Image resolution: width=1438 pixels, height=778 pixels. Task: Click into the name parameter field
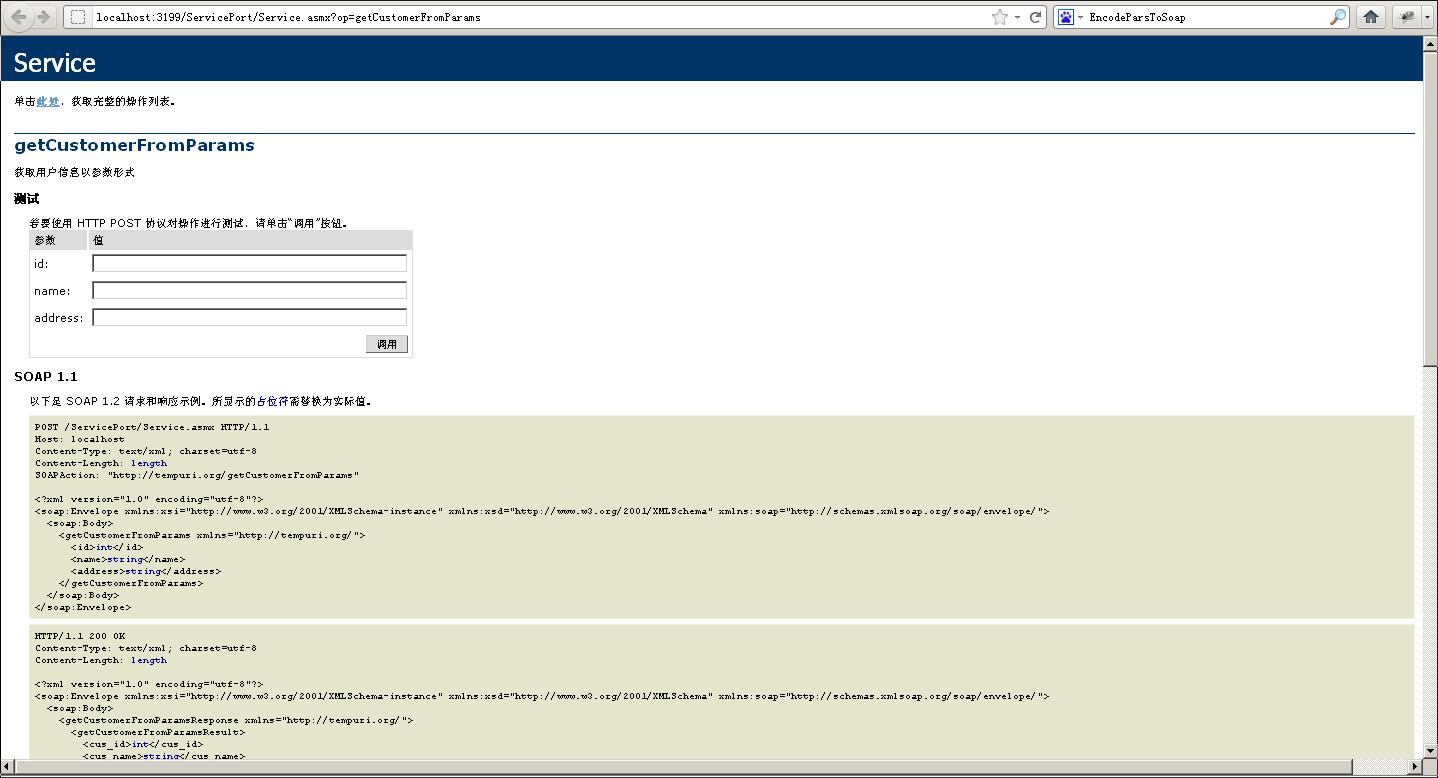click(x=249, y=290)
